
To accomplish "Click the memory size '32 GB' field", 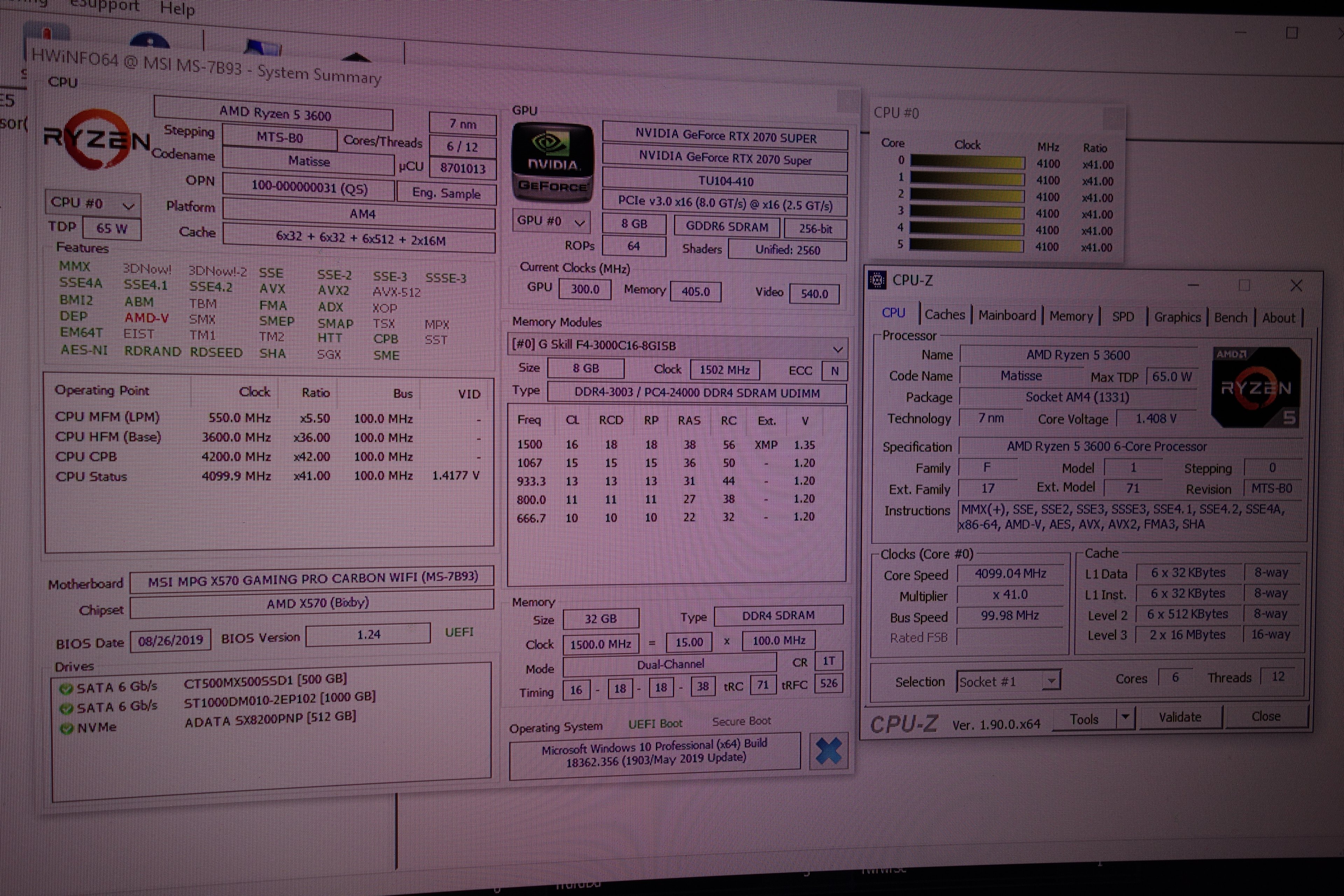I will tap(601, 619).
